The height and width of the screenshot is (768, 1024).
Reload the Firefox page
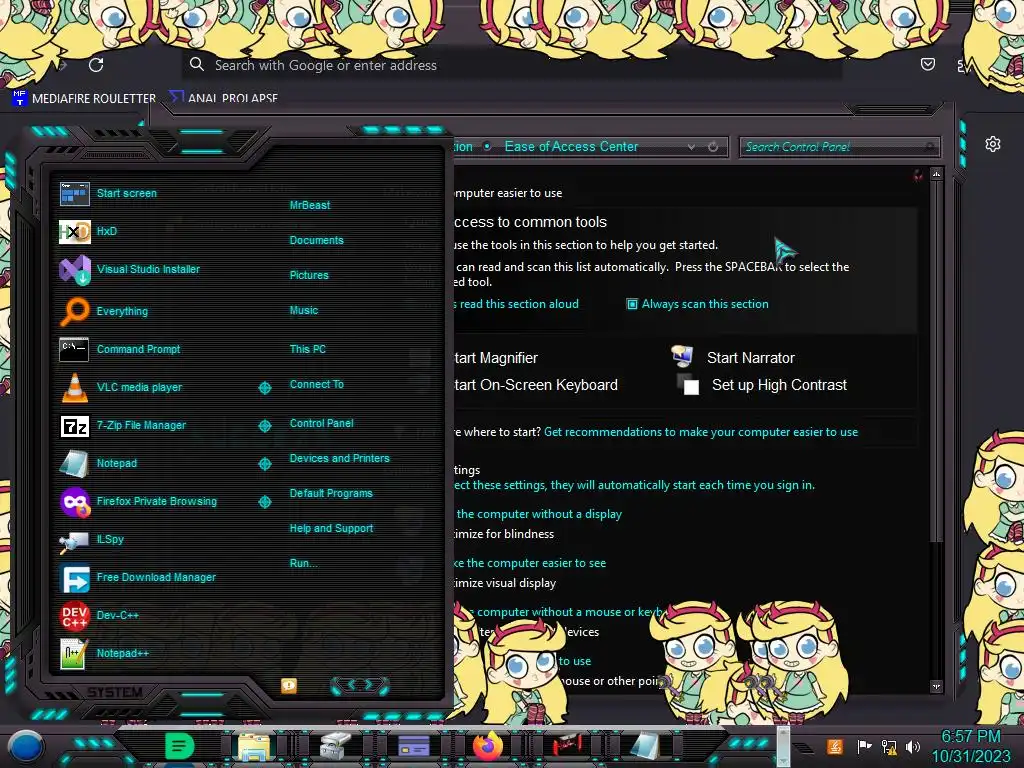[x=96, y=65]
